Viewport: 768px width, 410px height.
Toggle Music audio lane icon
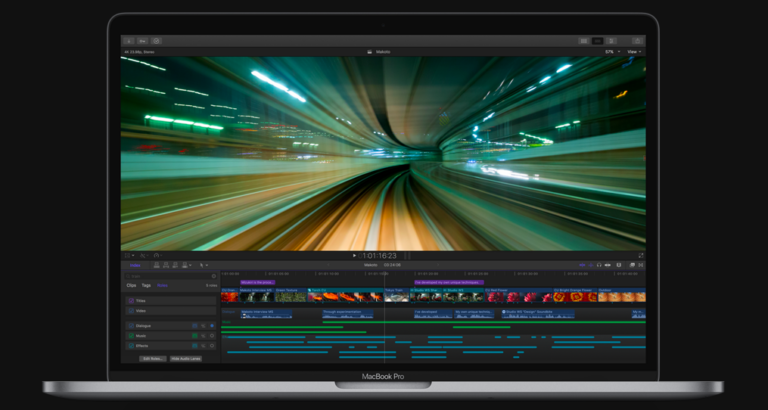[x=195, y=336]
